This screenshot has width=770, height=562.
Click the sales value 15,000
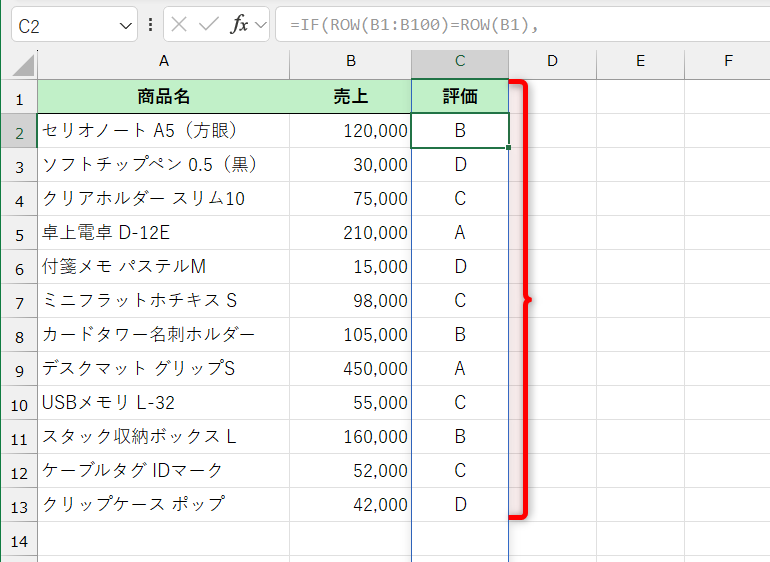click(351, 266)
